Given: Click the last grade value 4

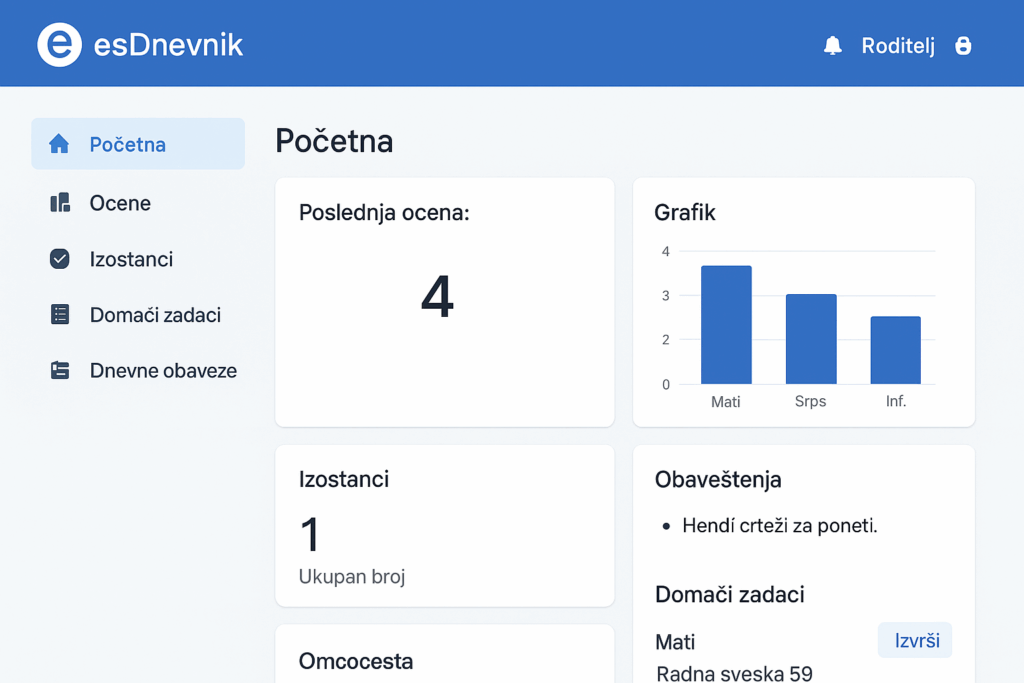Looking at the screenshot, I should (x=437, y=296).
